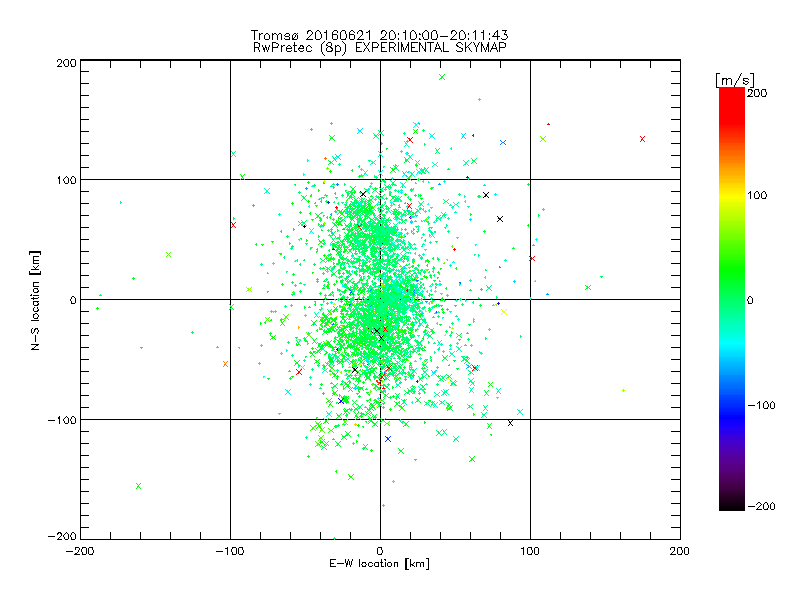The height and width of the screenshot is (600, 800).
Task: Click the y-axis tick label -100
Action: pos(62,420)
